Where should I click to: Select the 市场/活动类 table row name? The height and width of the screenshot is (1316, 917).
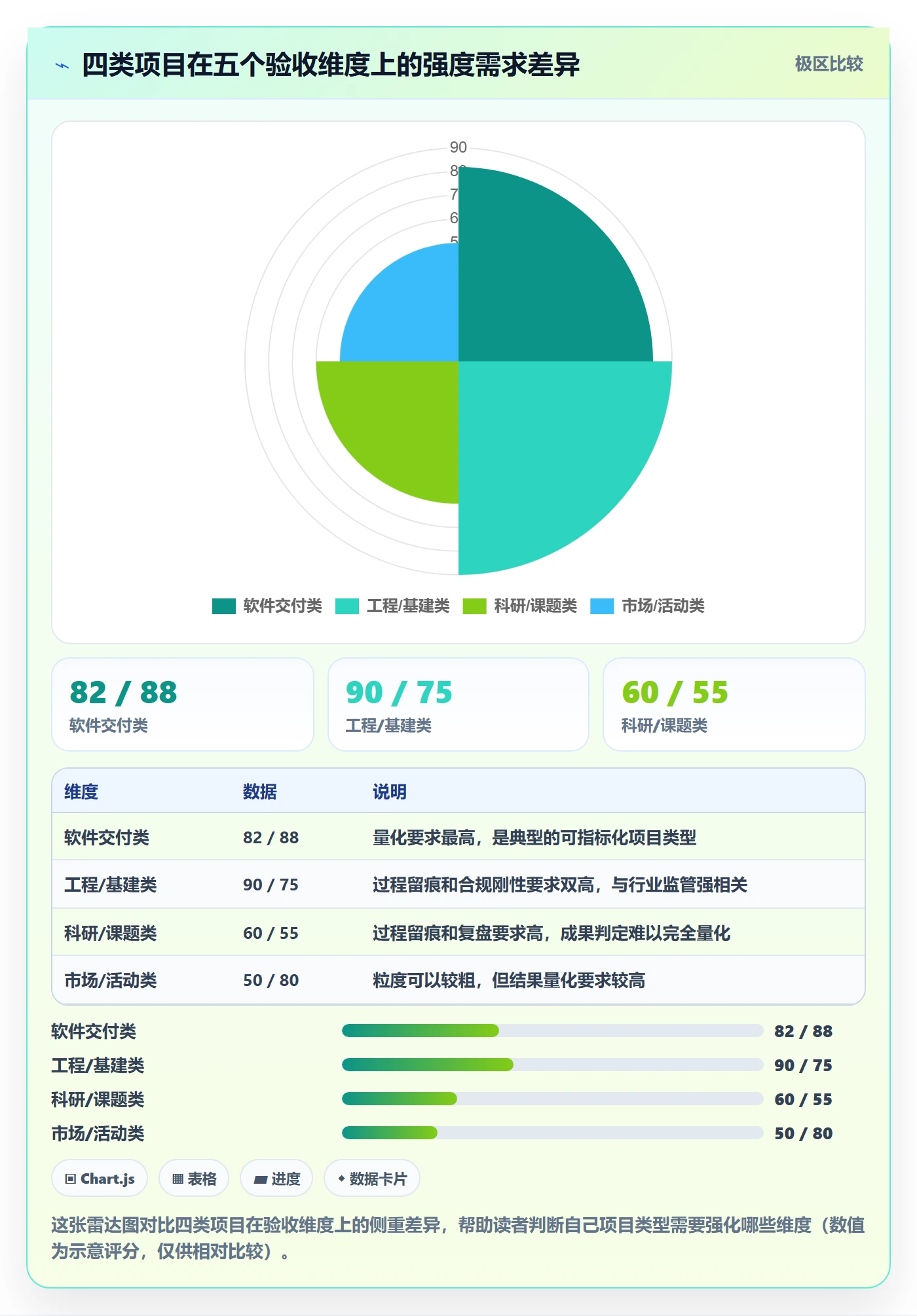tap(111, 980)
